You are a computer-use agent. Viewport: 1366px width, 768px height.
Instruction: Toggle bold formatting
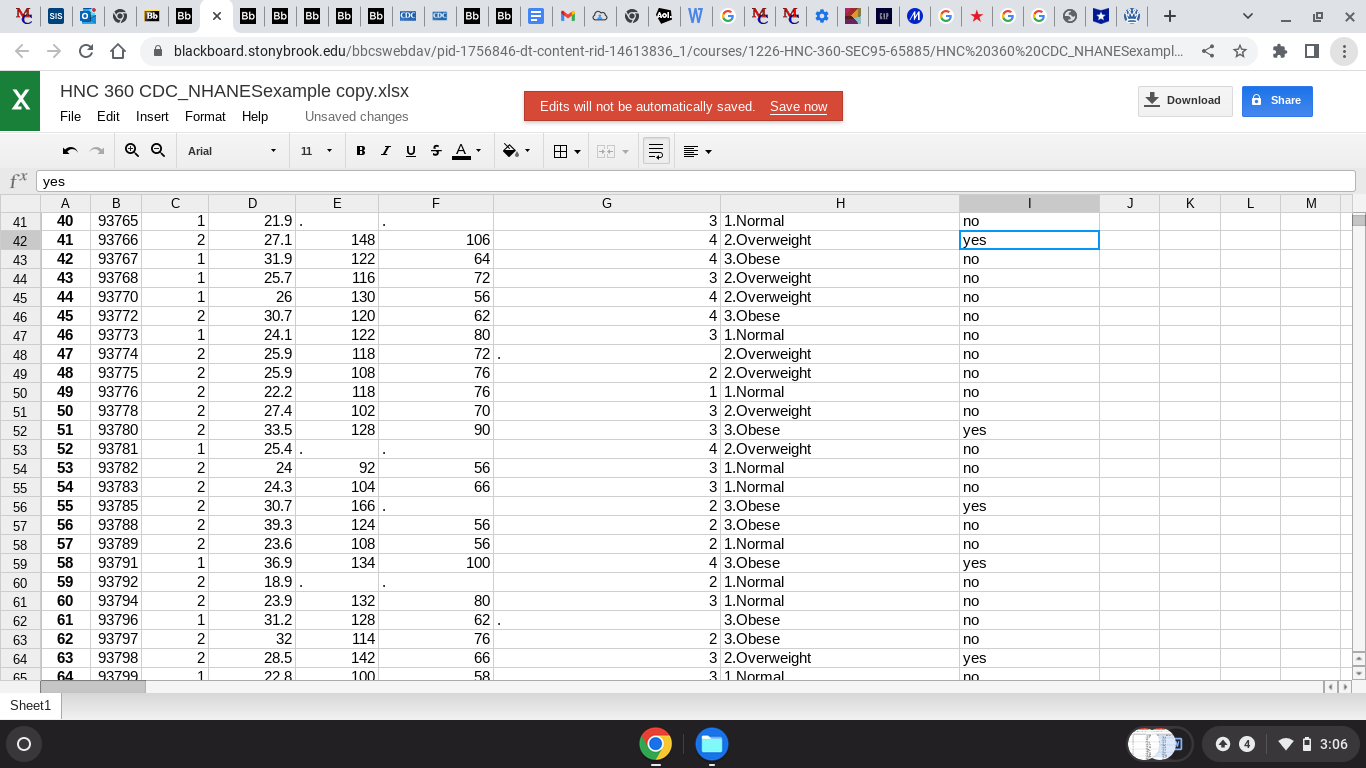tap(361, 151)
